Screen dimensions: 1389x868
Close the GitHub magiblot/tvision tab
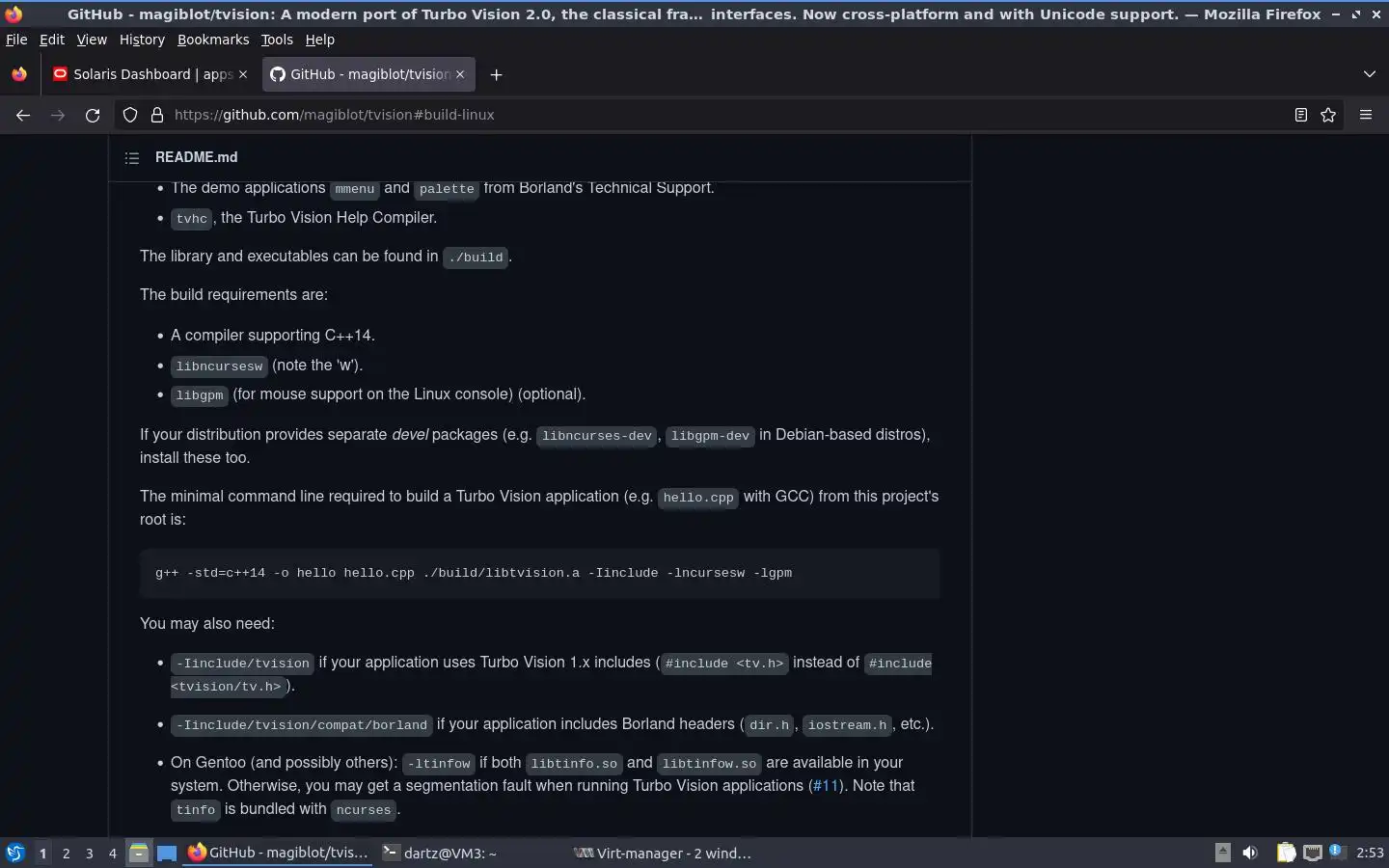pos(460,74)
